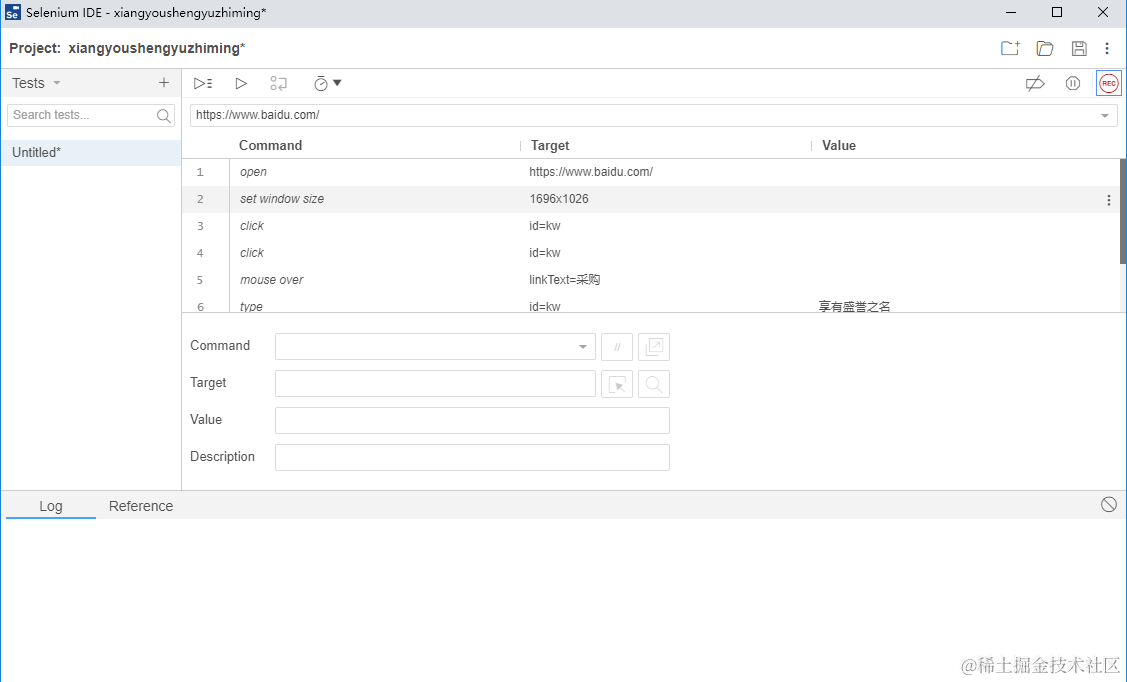Click the Run all tests icon
Screen dimensions: 1127x682
tap(203, 83)
